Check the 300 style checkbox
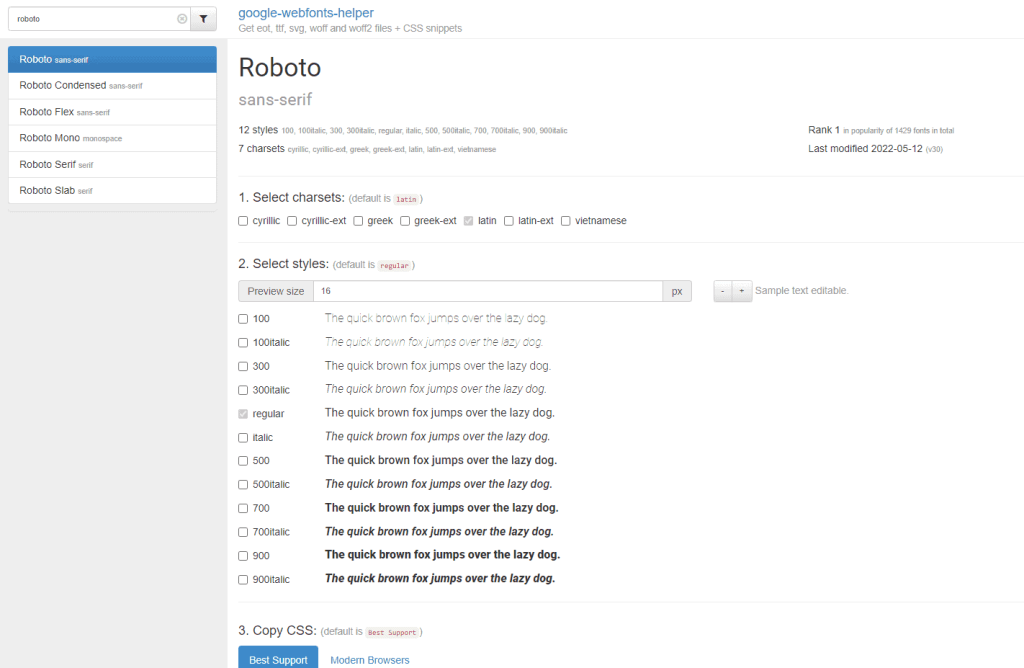 tap(243, 366)
